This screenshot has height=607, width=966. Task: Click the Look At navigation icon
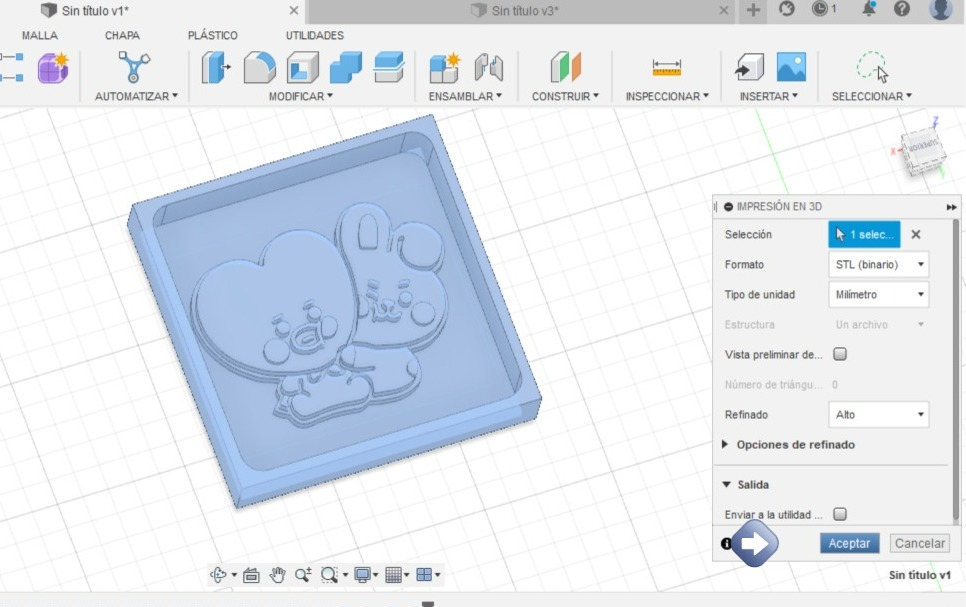pyautogui.click(x=251, y=575)
